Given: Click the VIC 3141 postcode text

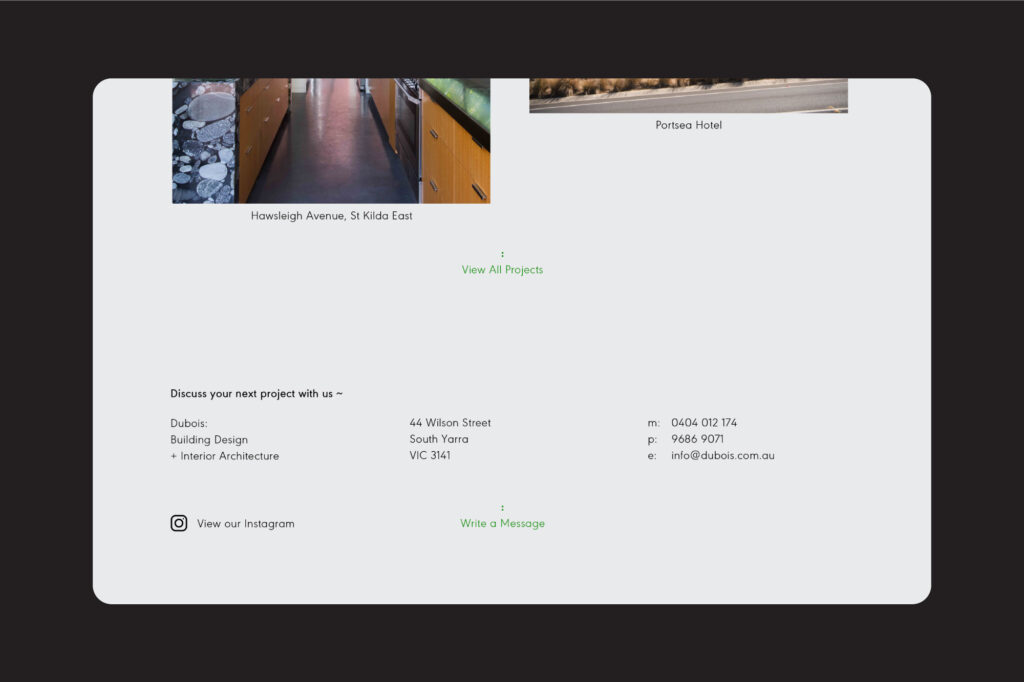Looking at the screenshot, I should (x=430, y=455).
